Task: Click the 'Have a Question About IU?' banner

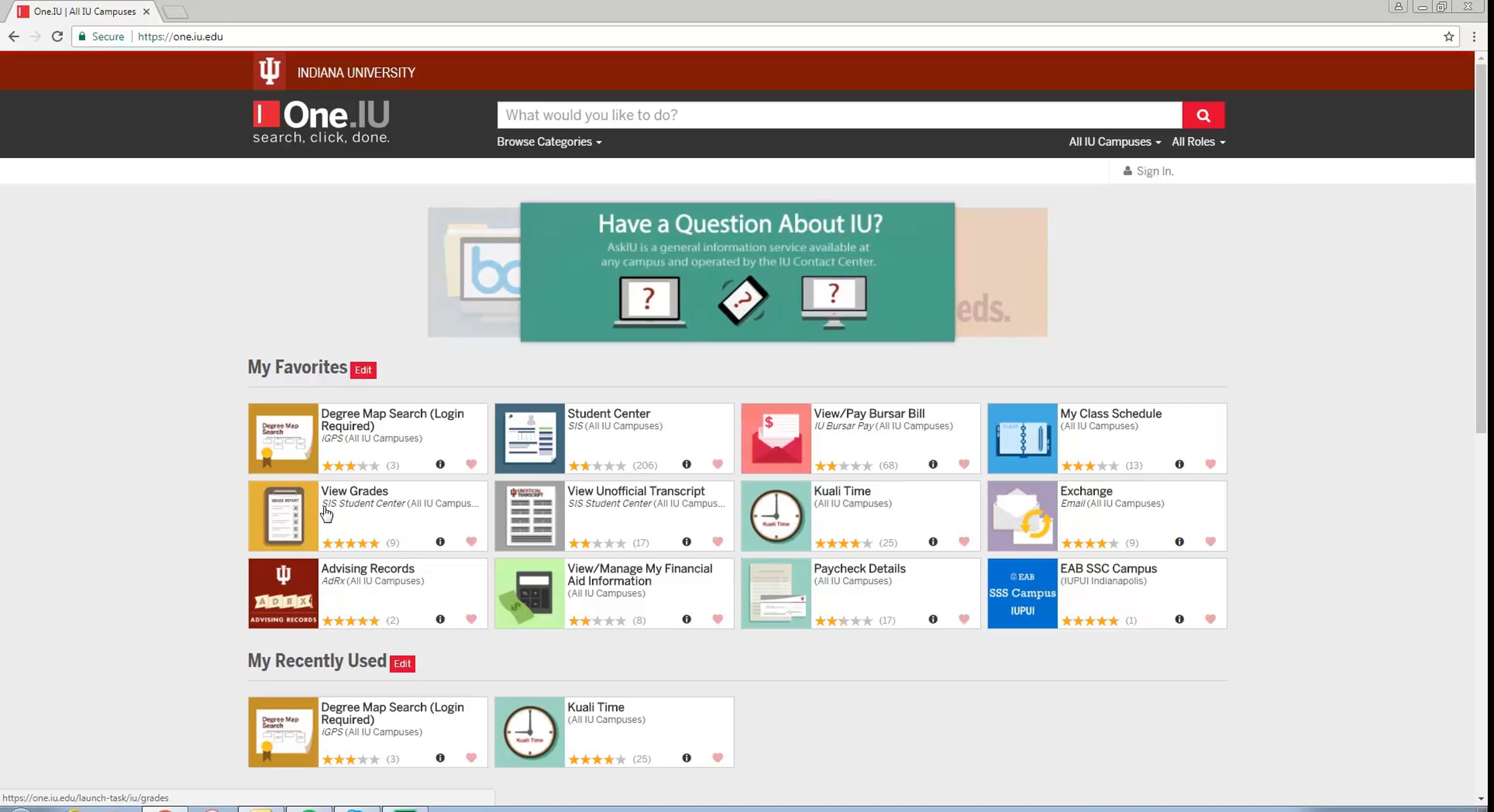Action: click(737, 272)
